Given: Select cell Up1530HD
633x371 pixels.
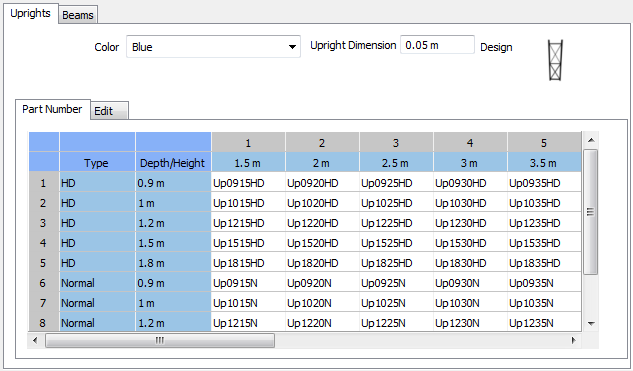Looking at the screenshot, I should (470, 242).
